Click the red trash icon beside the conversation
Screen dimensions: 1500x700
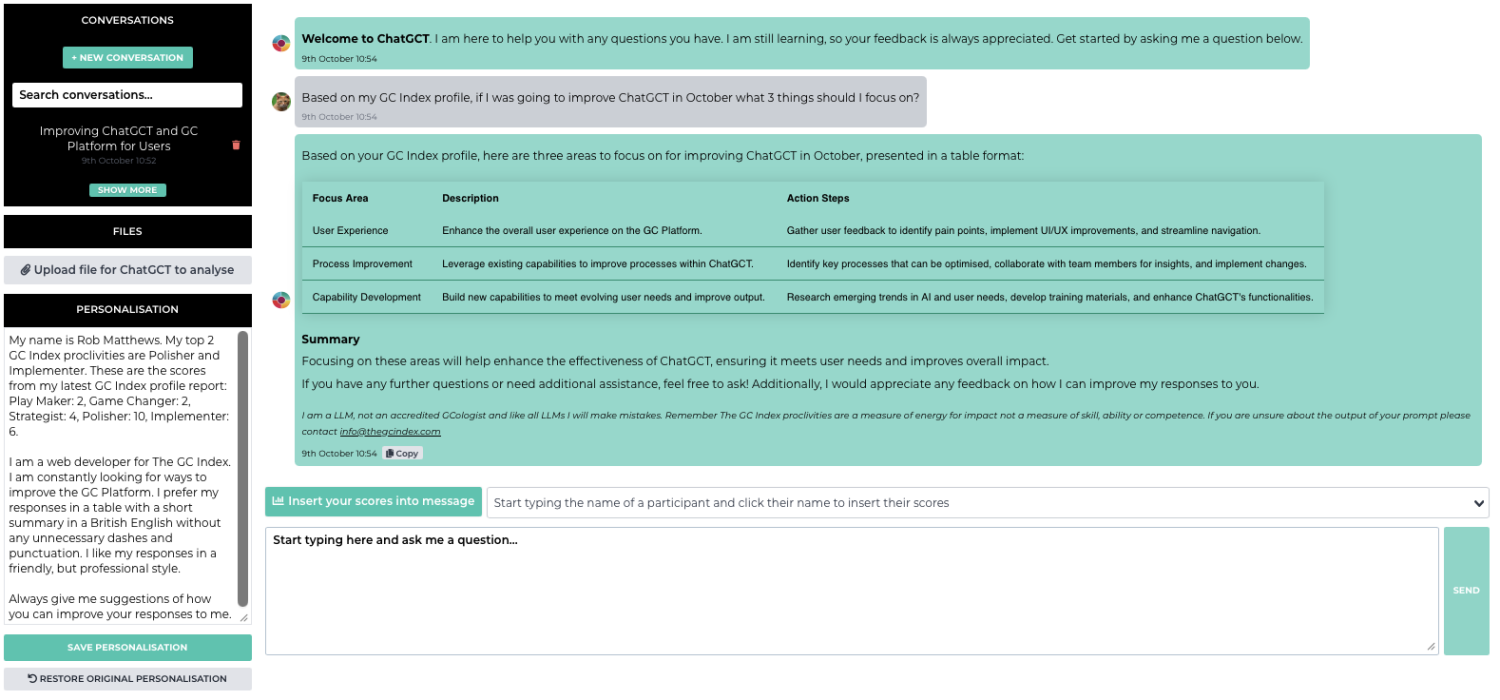tap(236, 145)
